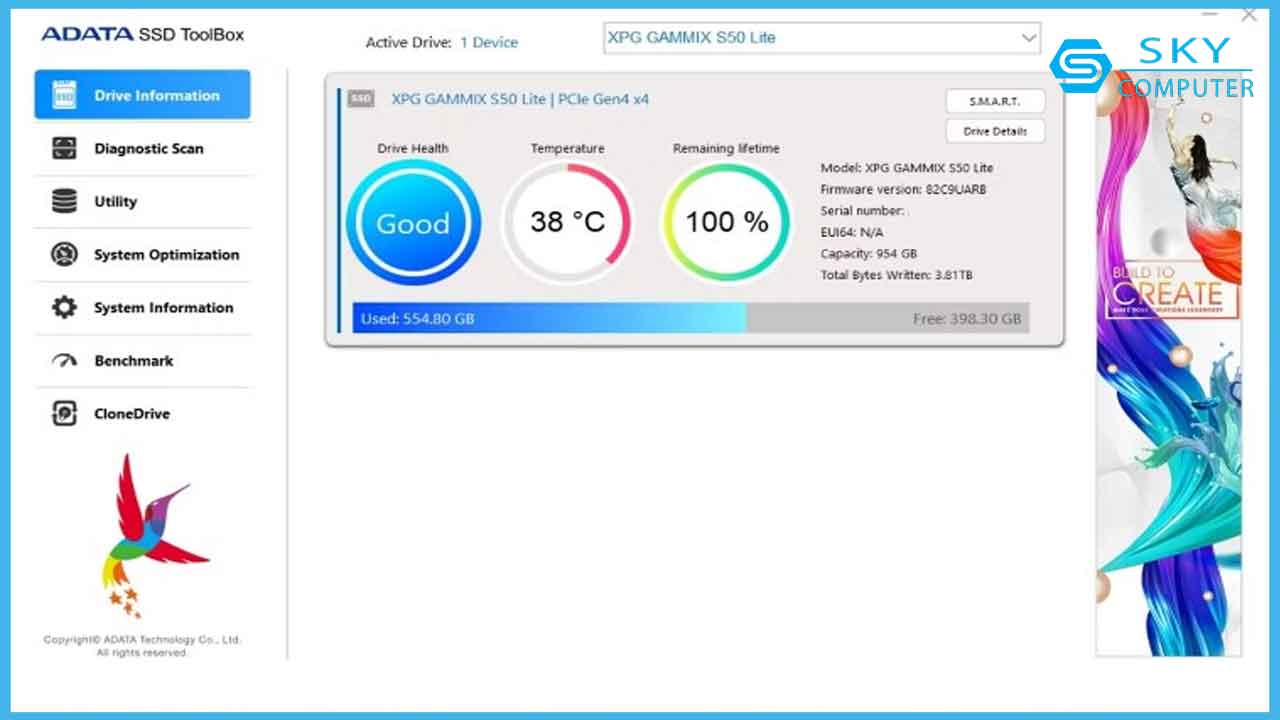Click the grey SSD badge icon
The image size is (1280, 720).
(361, 99)
